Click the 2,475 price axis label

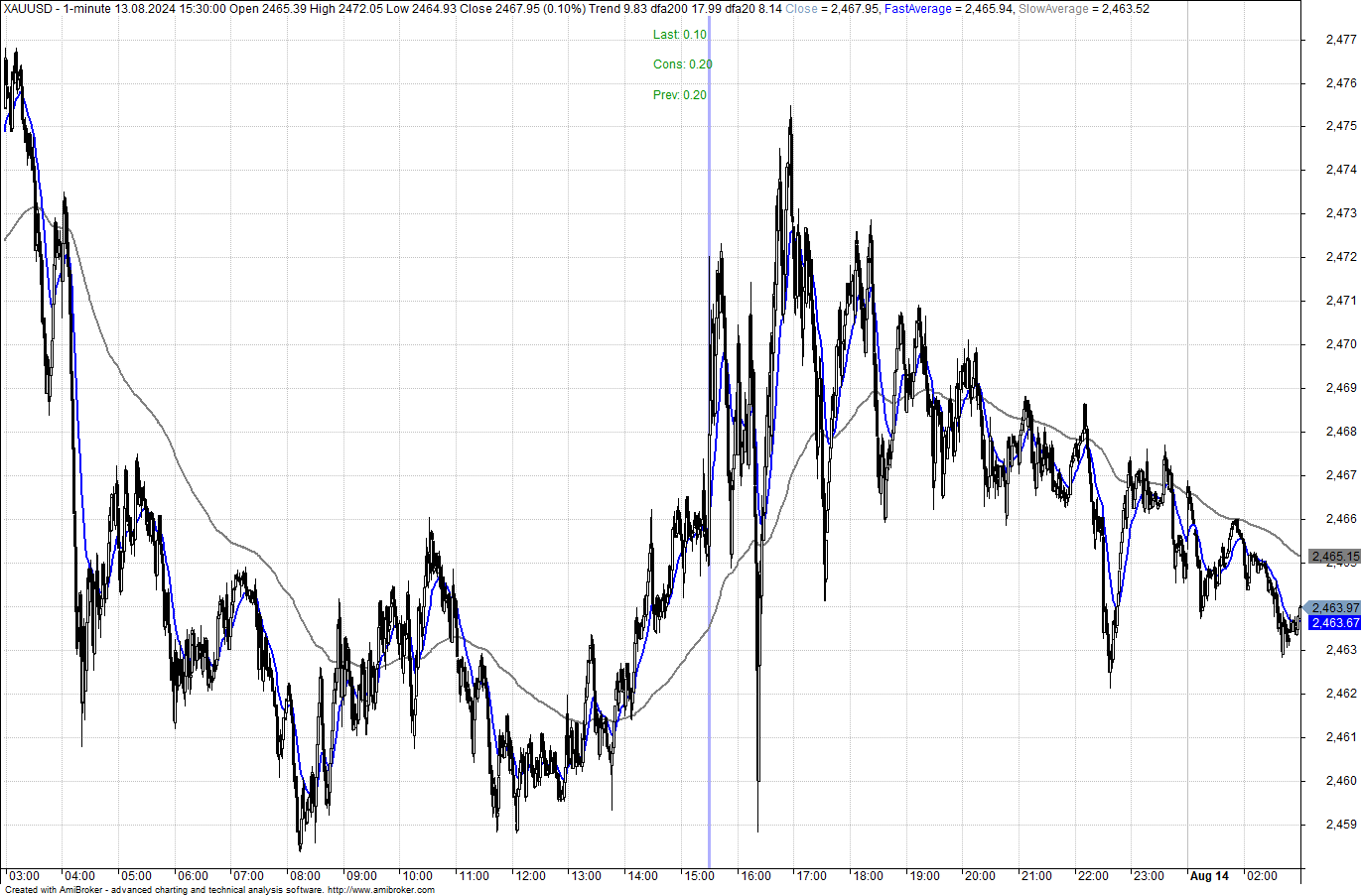click(1341, 126)
